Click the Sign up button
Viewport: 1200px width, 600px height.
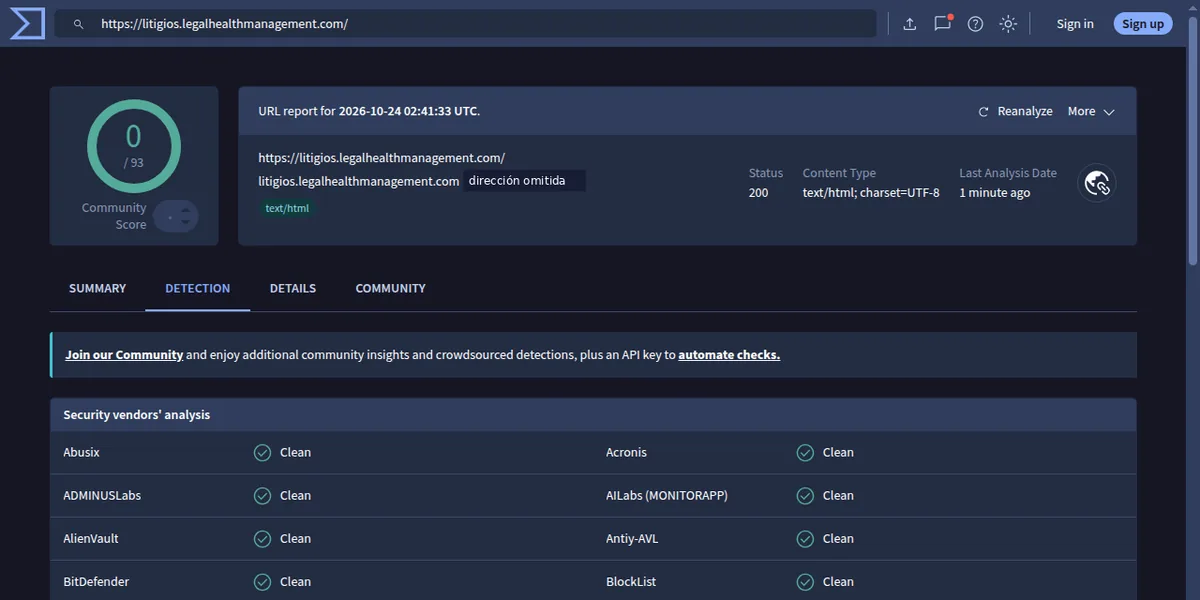click(x=1143, y=24)
